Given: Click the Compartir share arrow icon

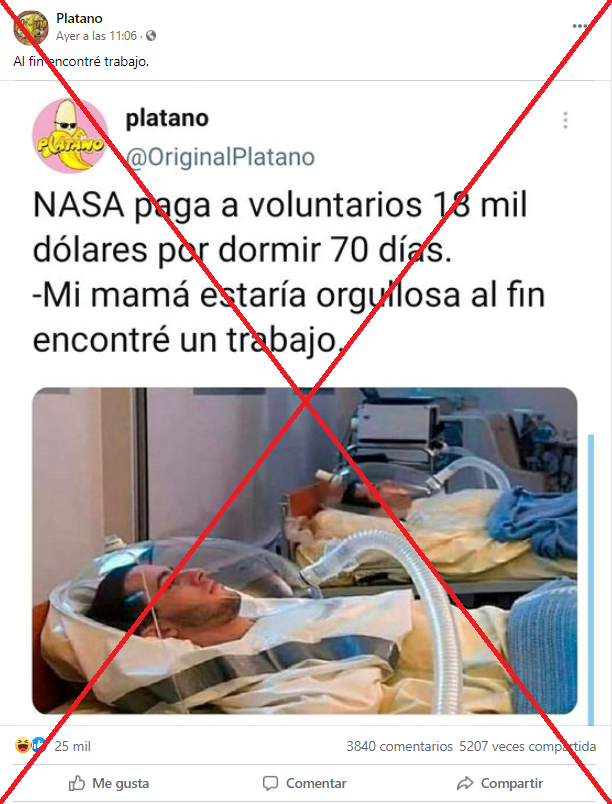Looking at the screenshot, I should [465, 783].
